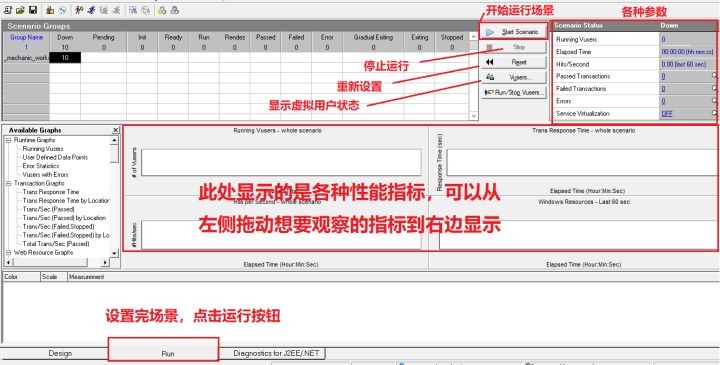Select the black highlighted cell showing 10
This screenshot has width=720, height=365.
coord(65,58)
